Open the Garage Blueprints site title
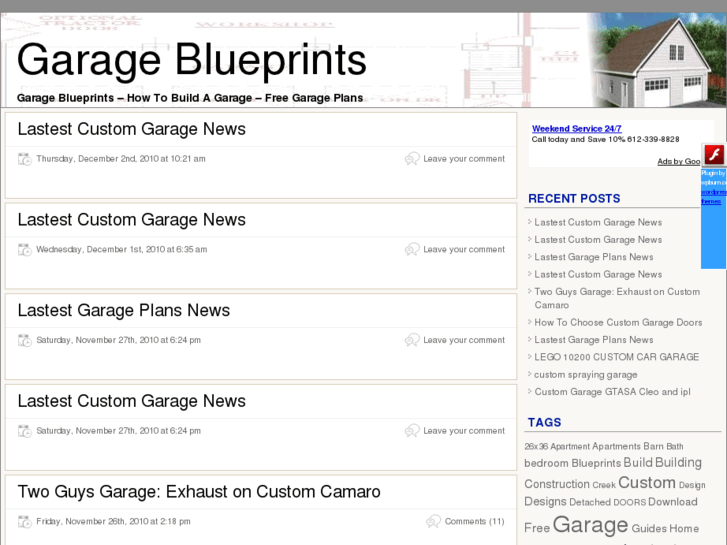Screen dimensions: 727x545 [191, 60]
